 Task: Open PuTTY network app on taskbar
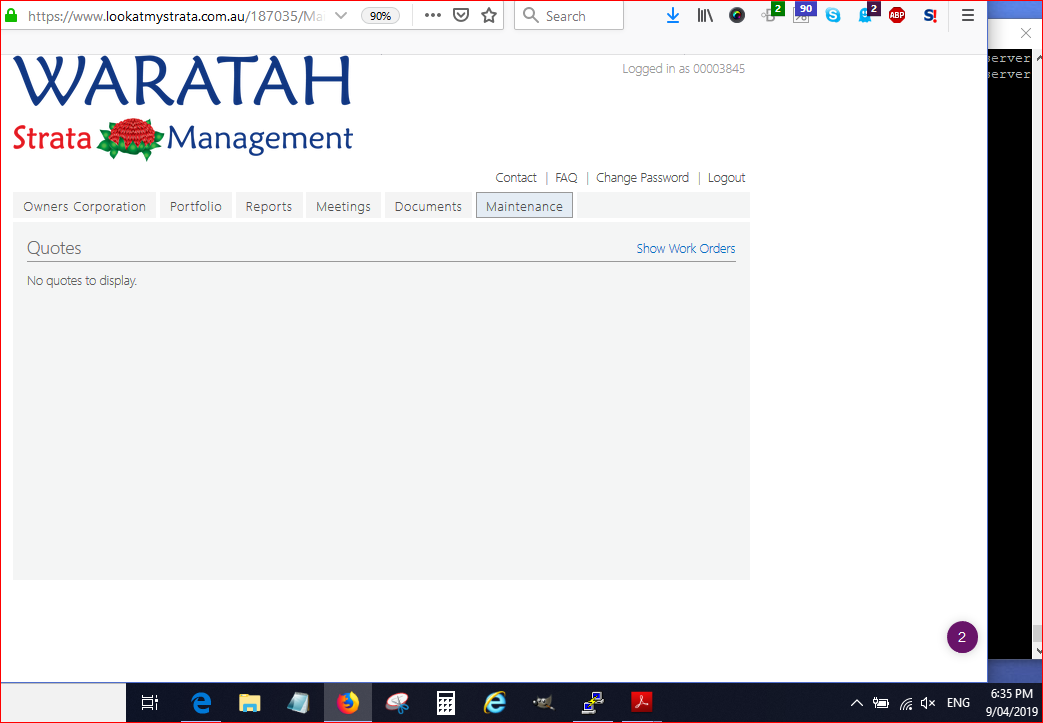click(x=592, y=702)
